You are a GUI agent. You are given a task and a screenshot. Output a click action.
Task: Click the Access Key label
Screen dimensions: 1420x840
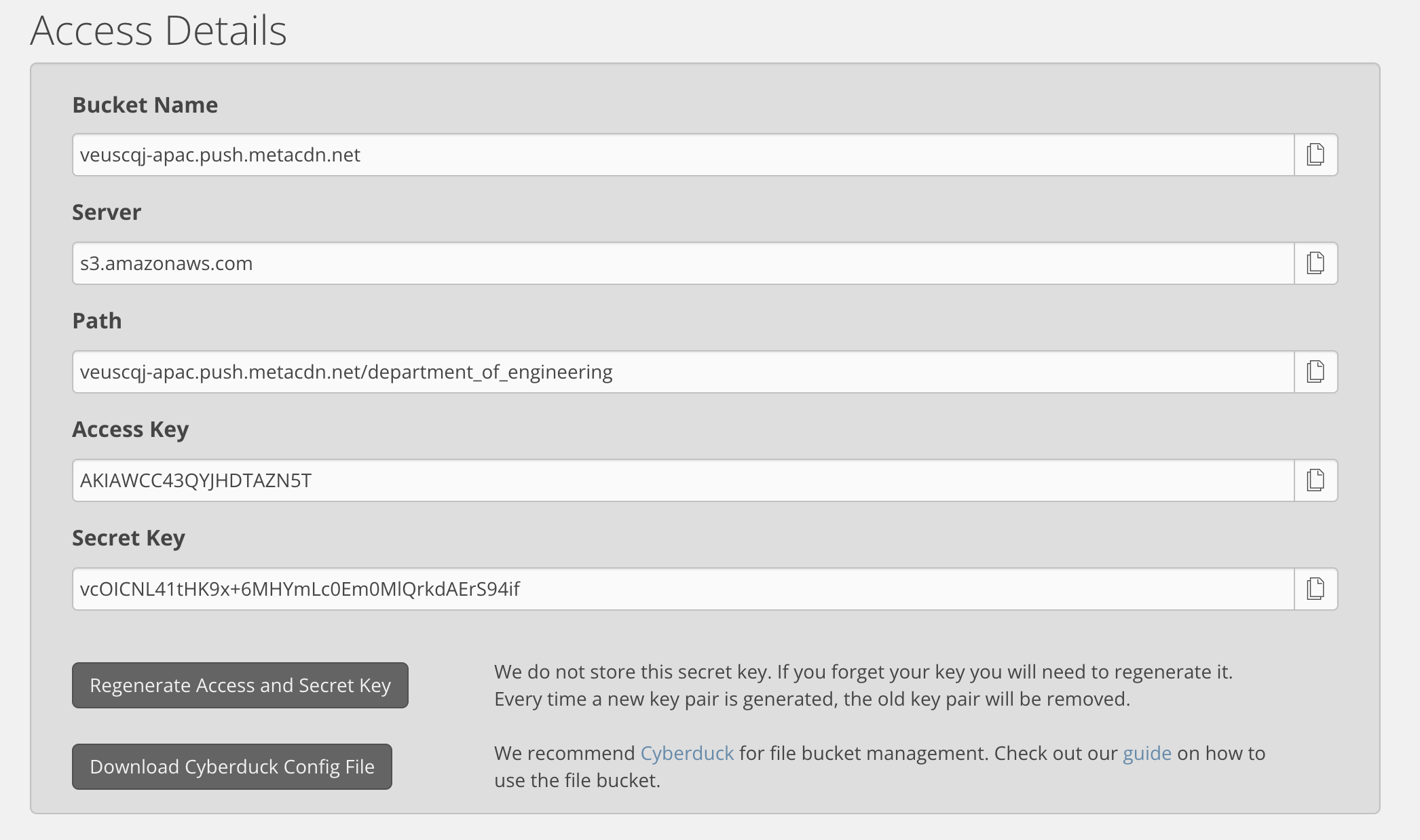click(130, 429)
